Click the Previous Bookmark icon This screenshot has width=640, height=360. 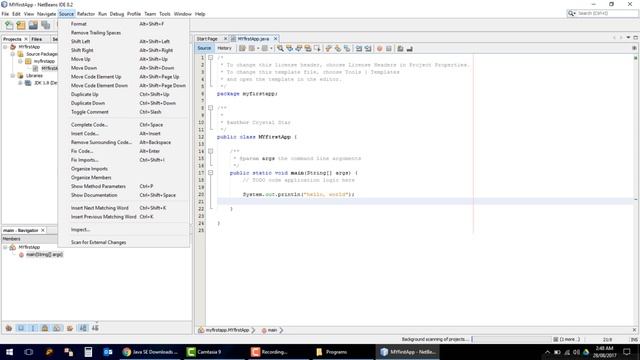pyautogui.click(x=329, y=49)
